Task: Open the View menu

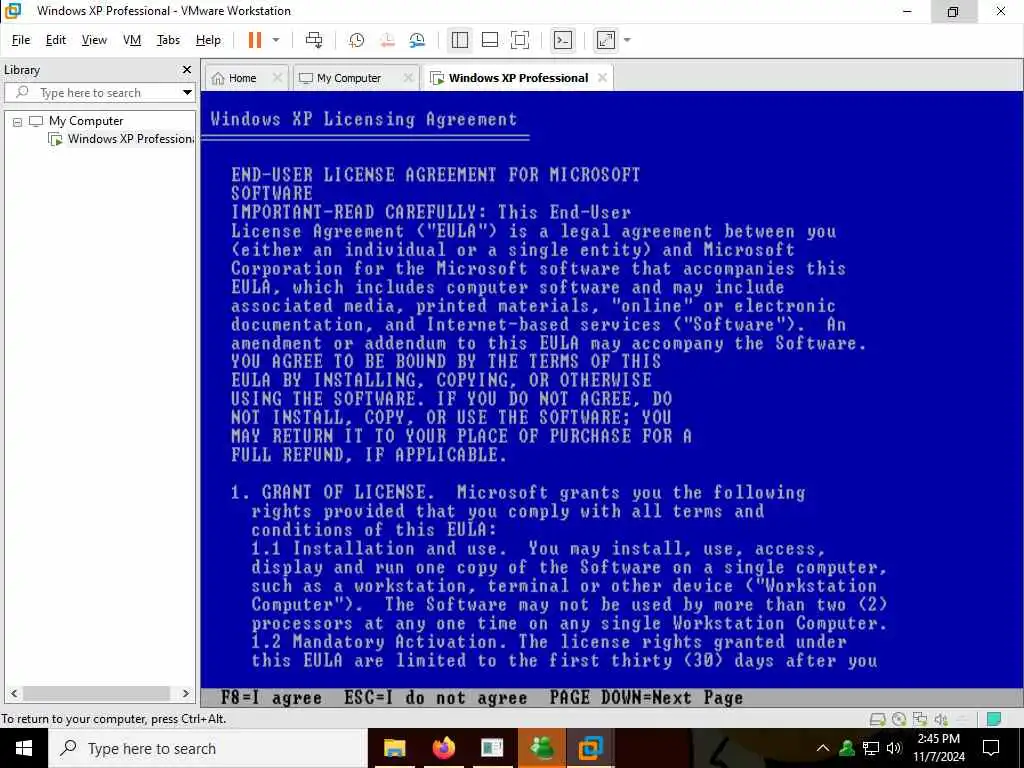Action: [94, 40]
